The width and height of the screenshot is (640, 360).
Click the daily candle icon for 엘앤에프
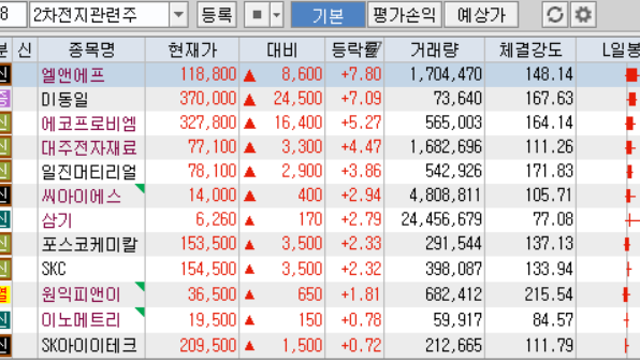coord(632,75)
